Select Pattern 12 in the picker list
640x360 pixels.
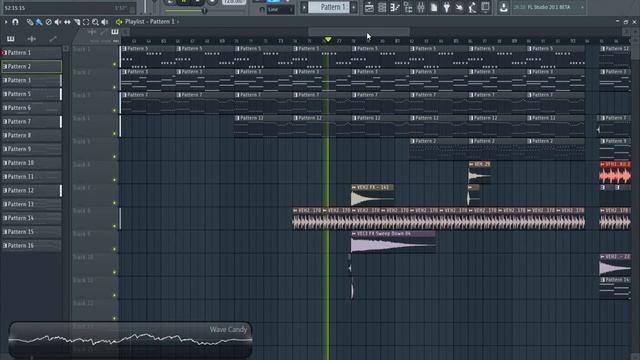[x=31, y=191]
